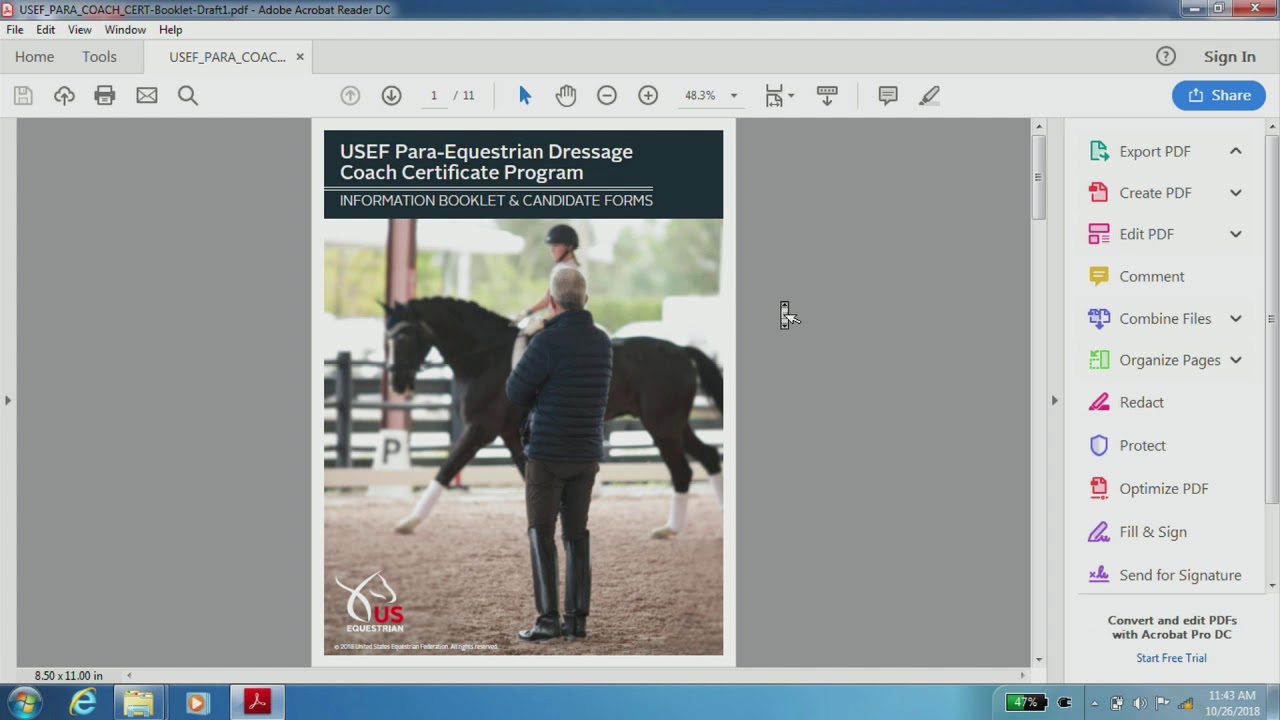Open the Window menu
Viewport: 1280px width, 720px height.
[x=125, y=30]
